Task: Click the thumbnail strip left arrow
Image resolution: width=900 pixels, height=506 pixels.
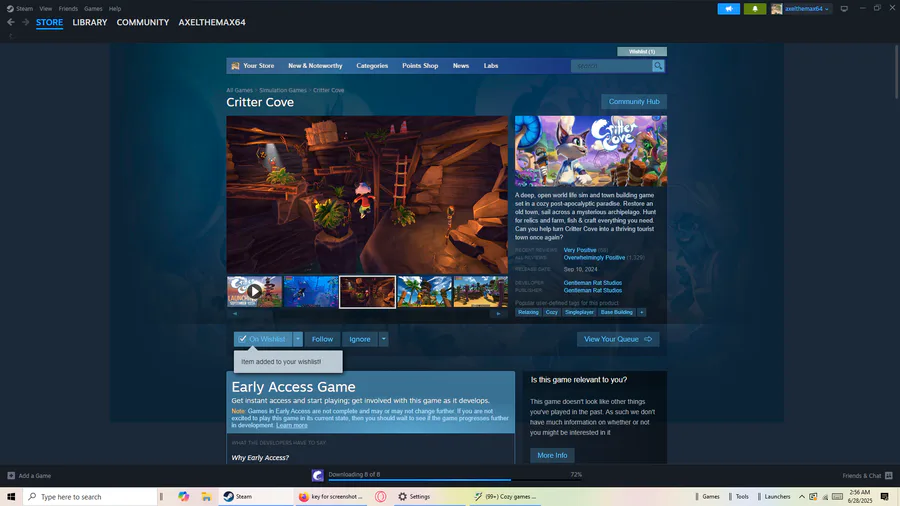Action: point(234,314)
